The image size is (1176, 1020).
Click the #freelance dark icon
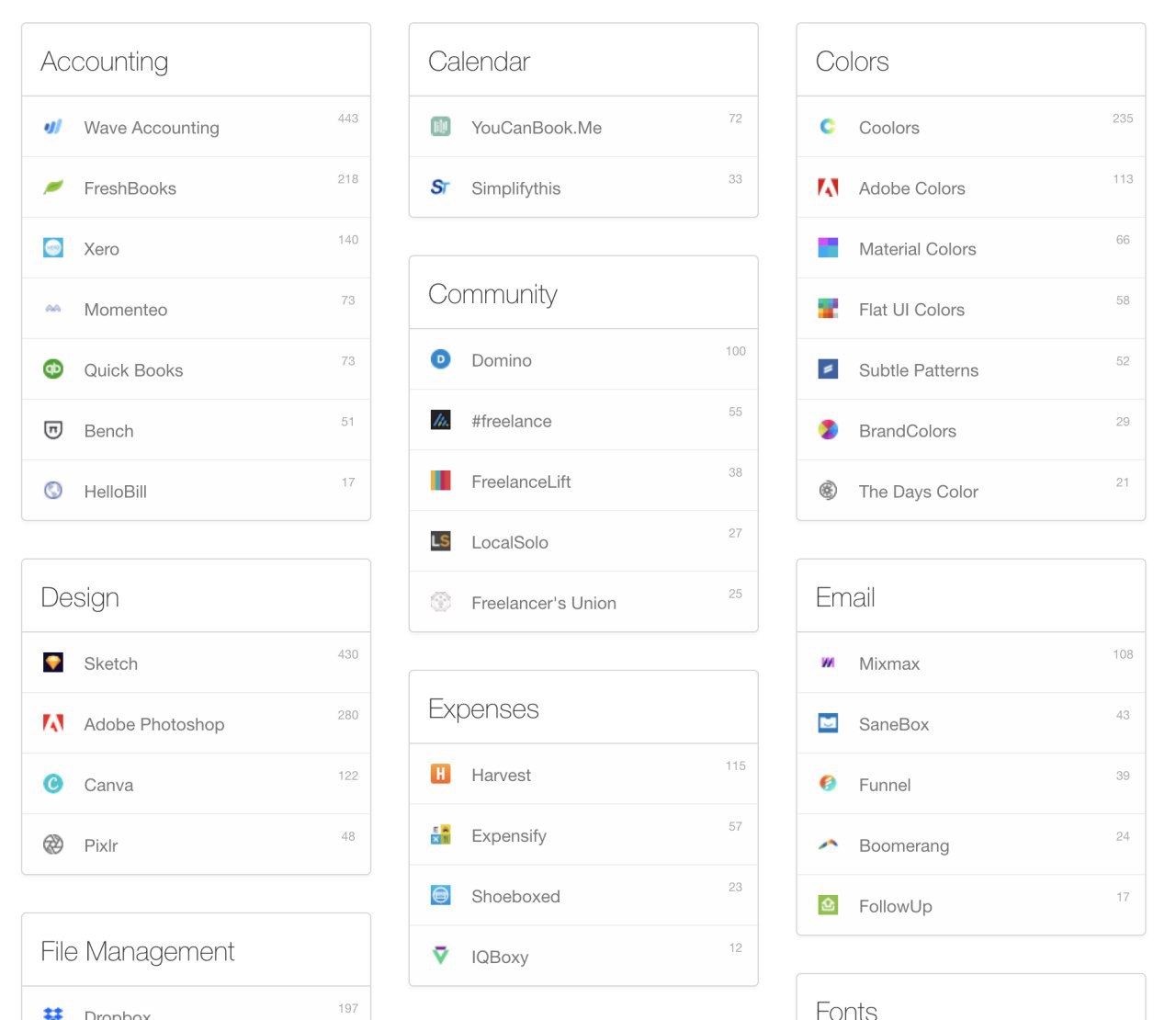click(441, 420)
